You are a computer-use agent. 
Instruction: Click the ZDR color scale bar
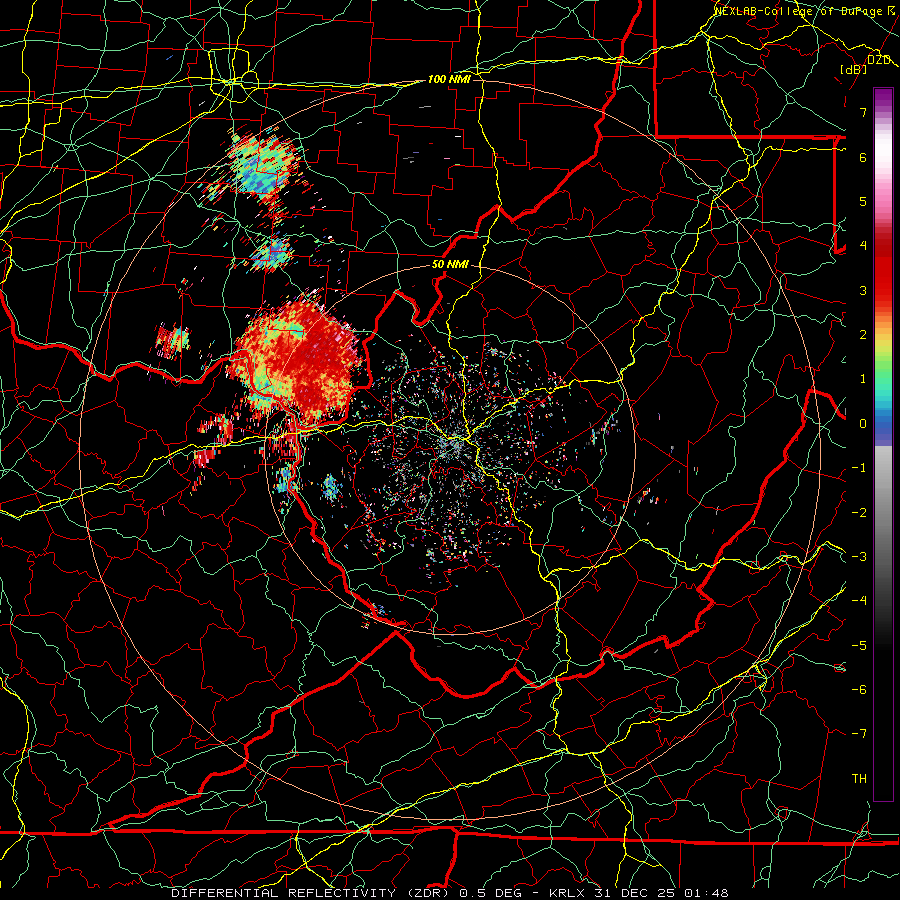click(883, 444)
